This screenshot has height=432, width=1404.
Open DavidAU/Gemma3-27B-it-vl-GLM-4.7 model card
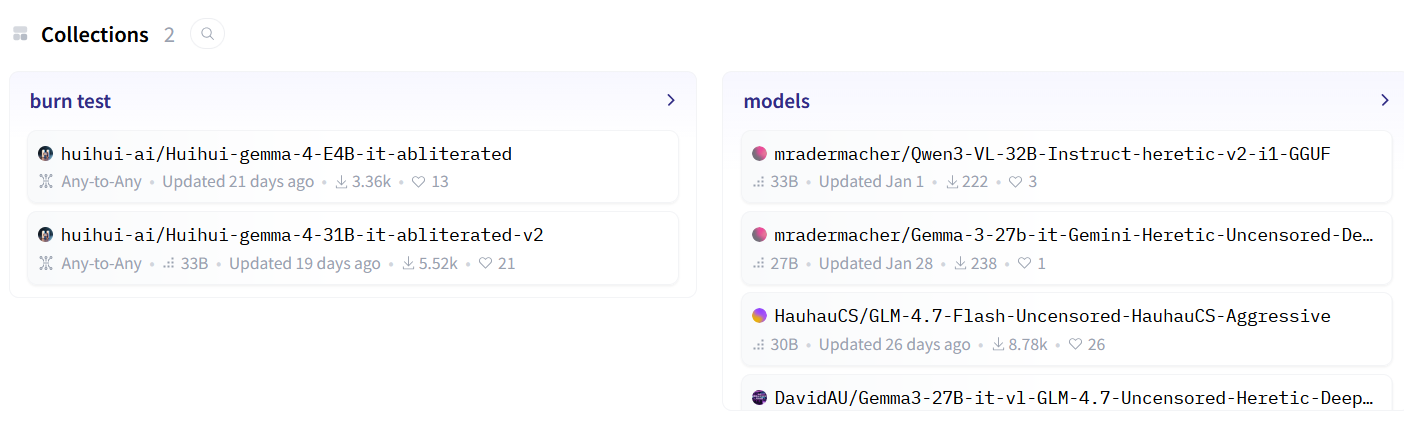point(1066,393)
